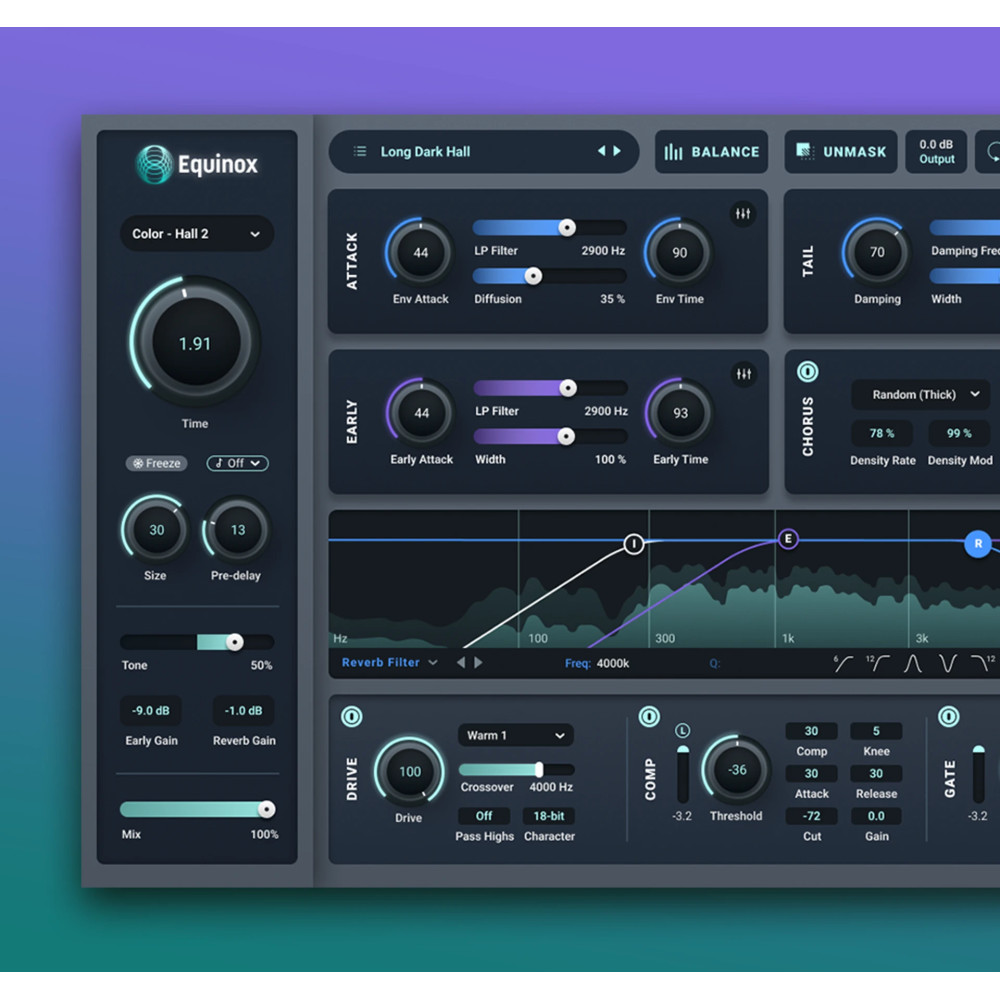Click the Early Width slider handle
Screen dimensions: 1000x1000
566,436
